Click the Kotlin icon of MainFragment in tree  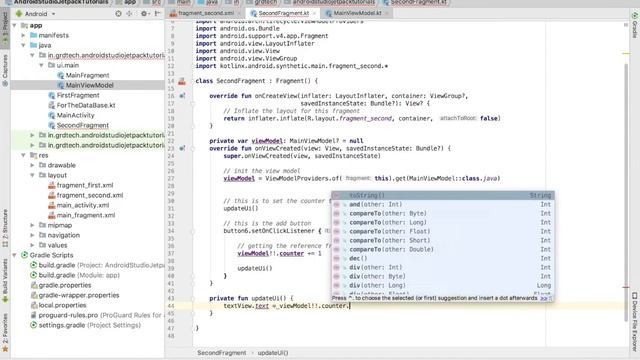point(60,75)
